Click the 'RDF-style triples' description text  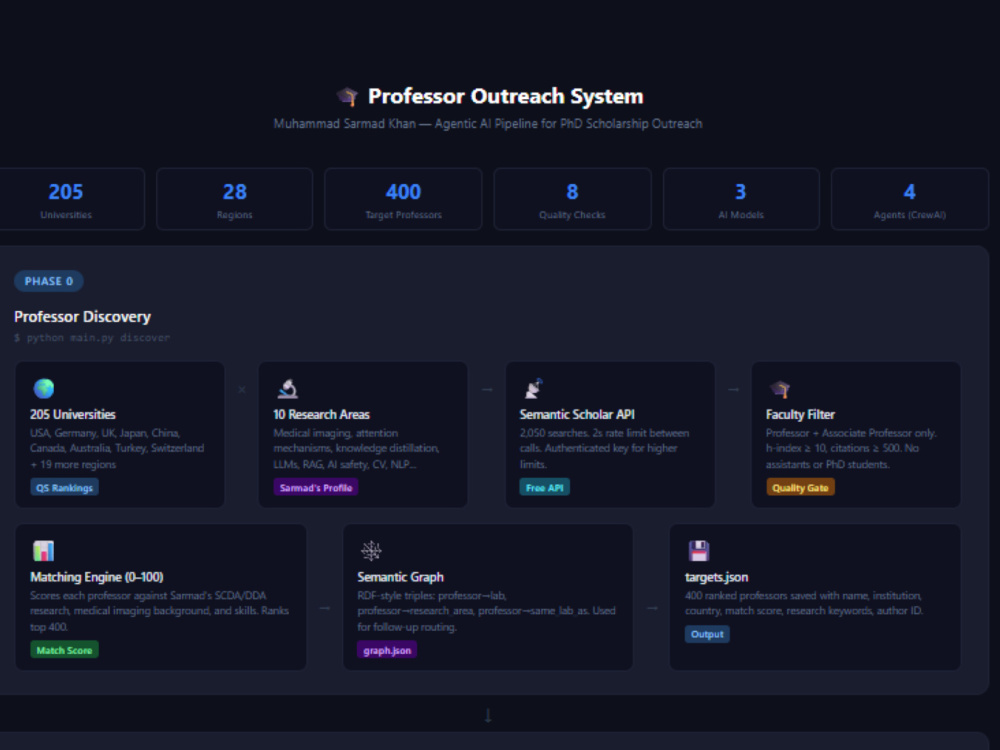pyautogui.click(x=487, y=611)
